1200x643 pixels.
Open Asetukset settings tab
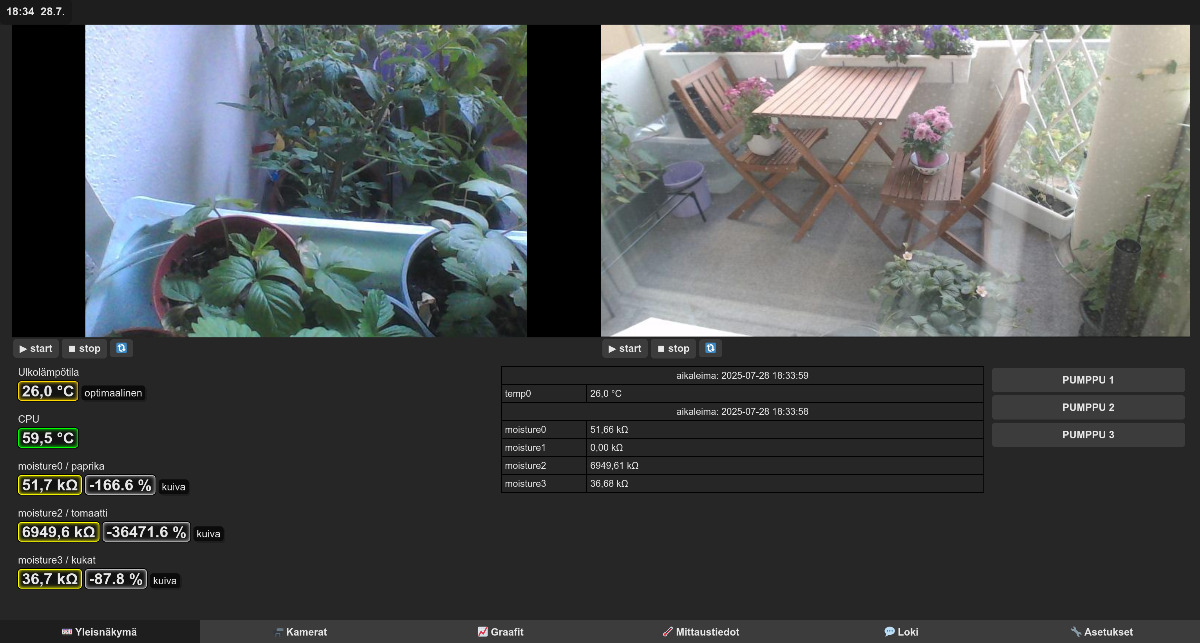coord(1100,632)
